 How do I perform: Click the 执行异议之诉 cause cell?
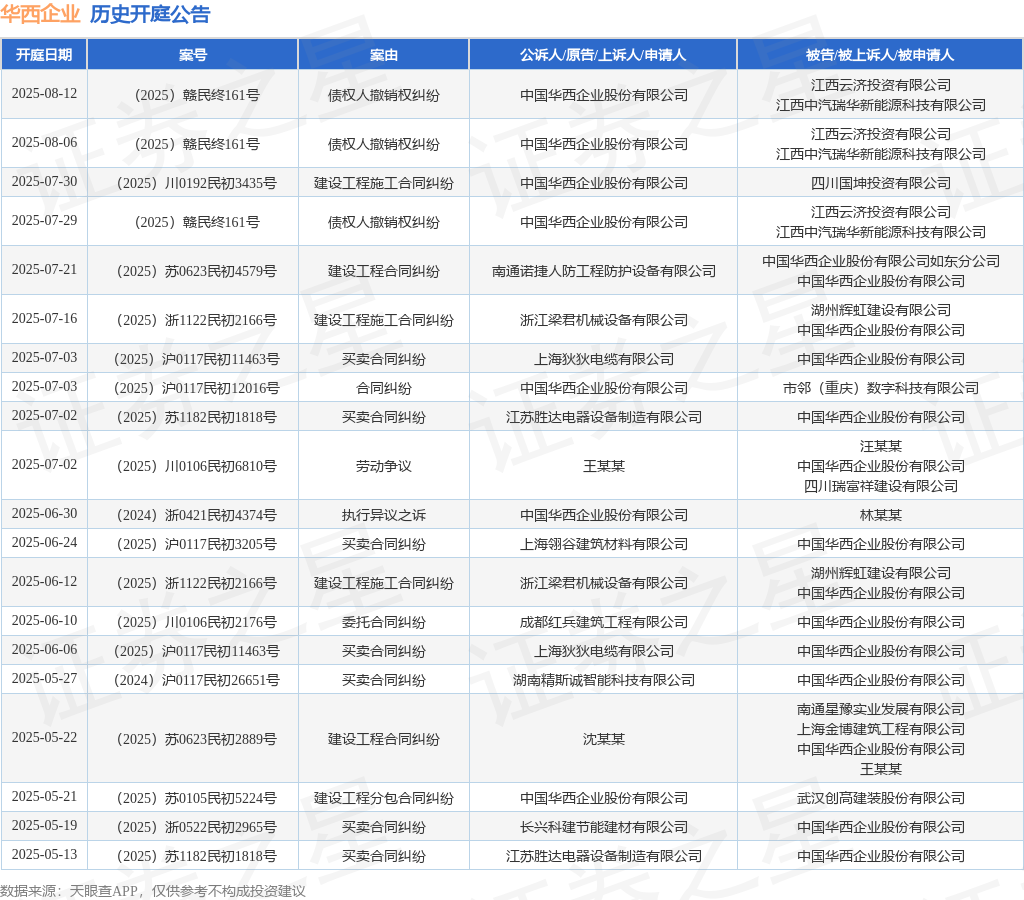point(383,515)
